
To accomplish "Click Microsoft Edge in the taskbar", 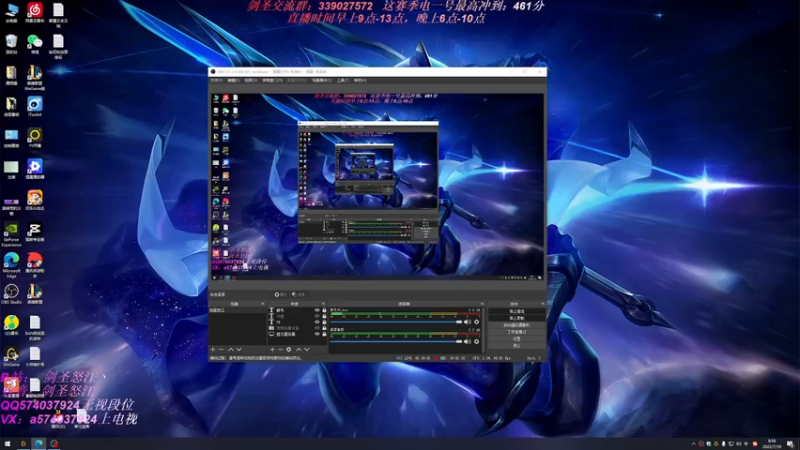I will 39,444.
